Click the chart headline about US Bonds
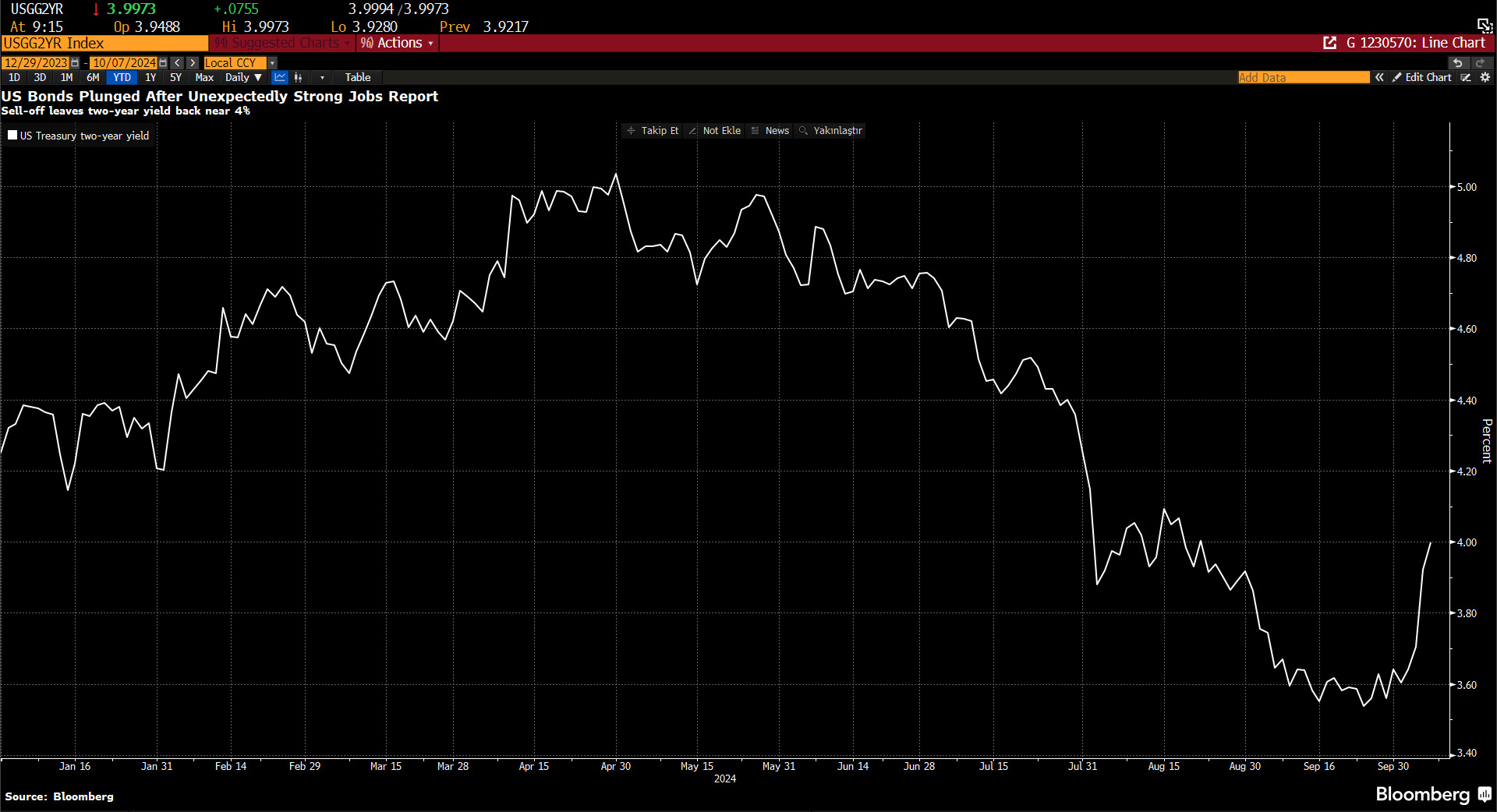Image resolution: width=1497 pixels, height=812 pixels. pyautogui.click(x=220, y=96)
